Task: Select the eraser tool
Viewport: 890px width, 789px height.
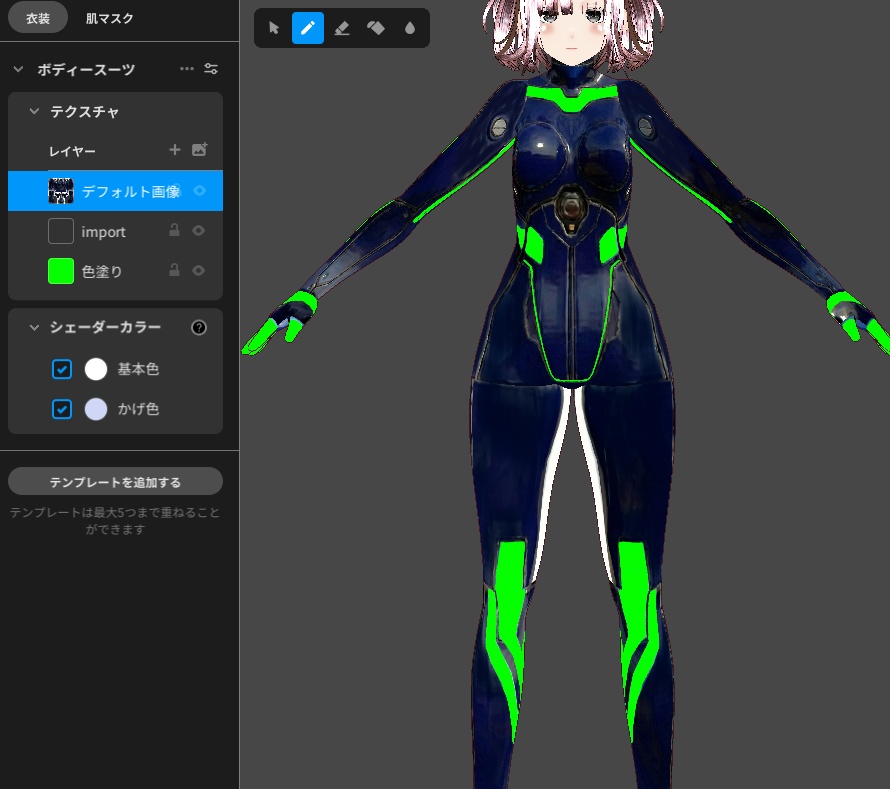Action: coord(342,28)
